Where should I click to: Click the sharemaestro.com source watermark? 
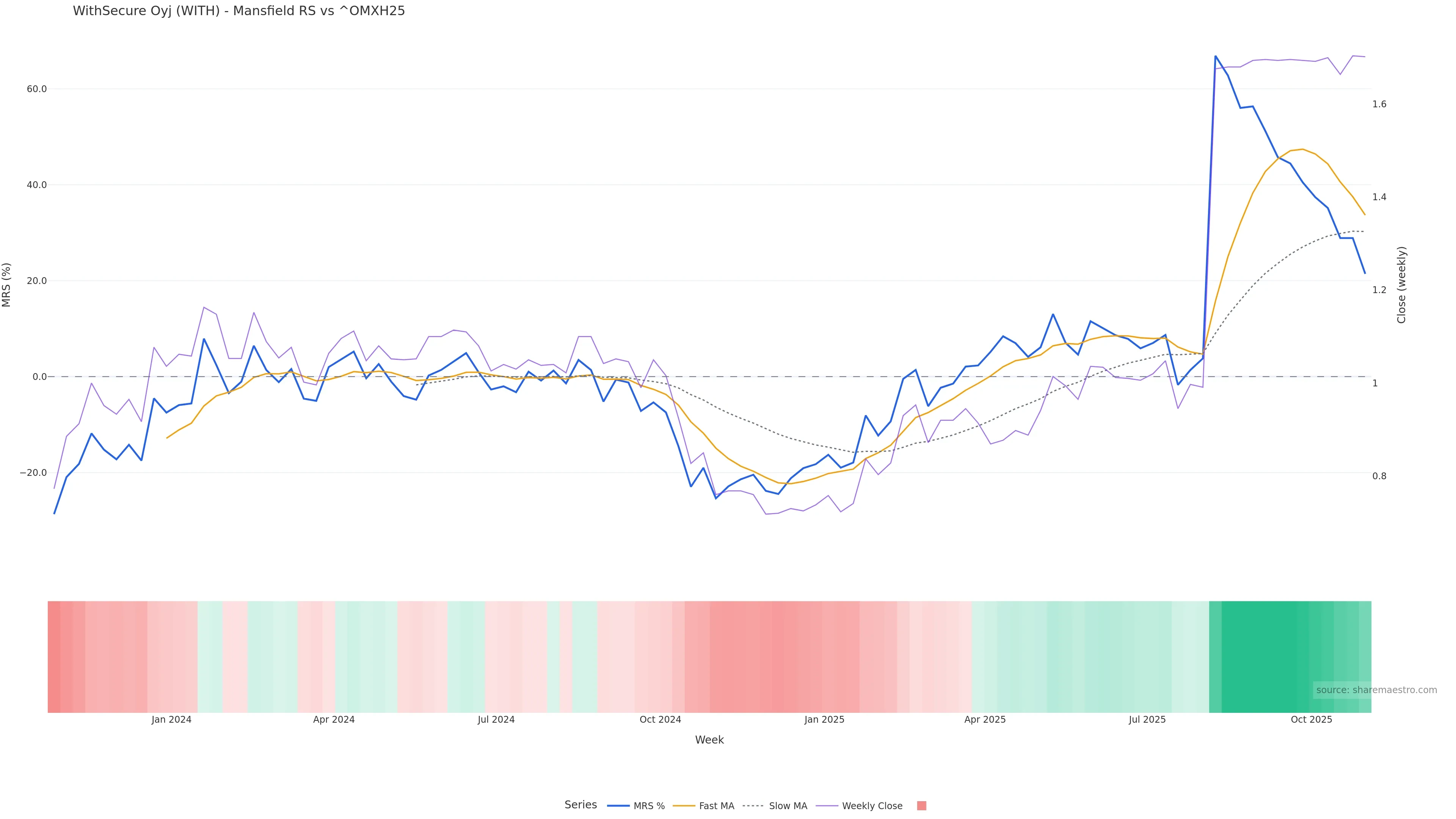1376,690
